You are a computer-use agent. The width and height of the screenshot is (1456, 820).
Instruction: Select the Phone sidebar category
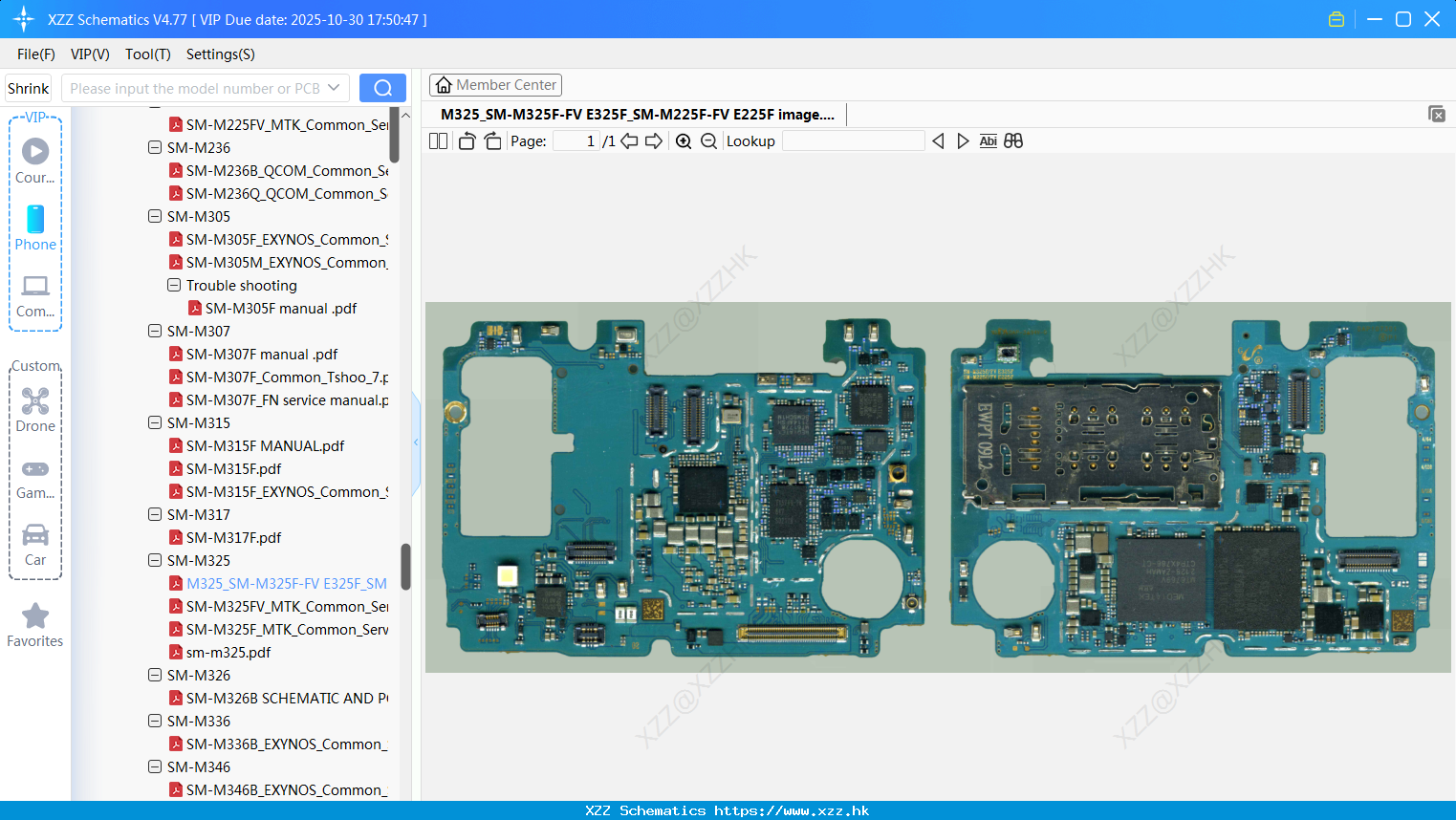35,227
